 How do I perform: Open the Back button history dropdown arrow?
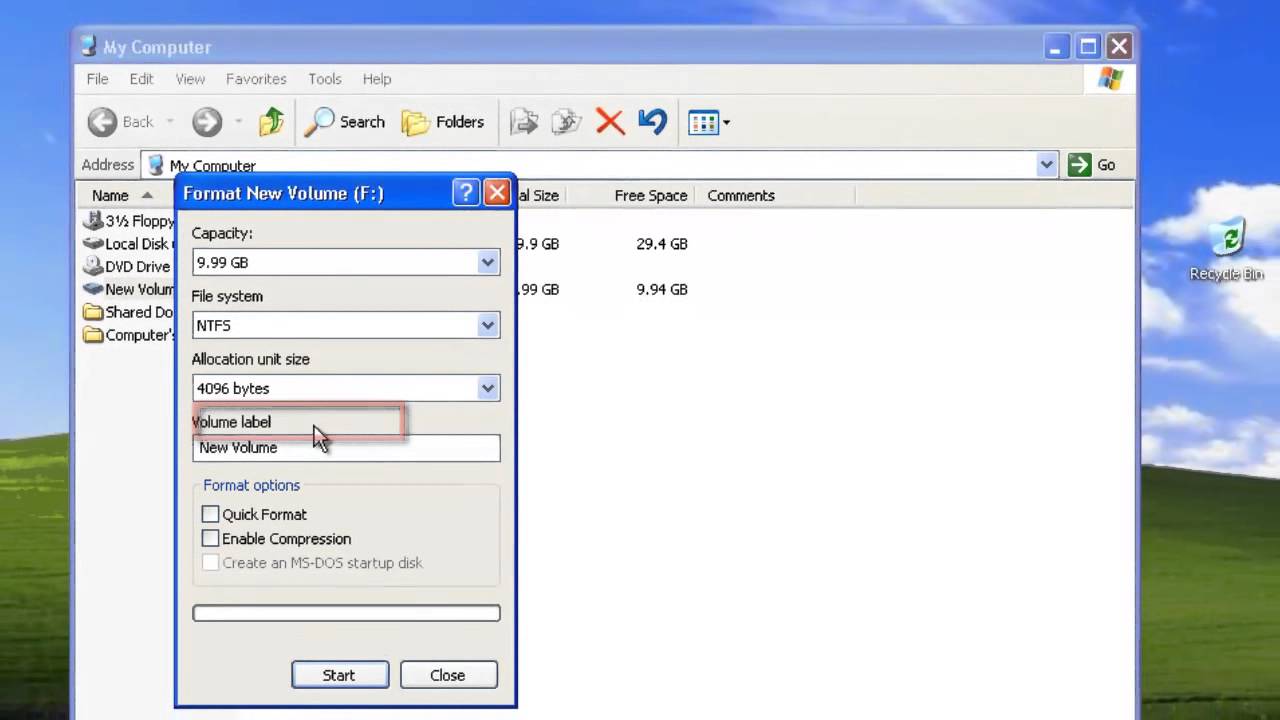(x=170, y=122)
